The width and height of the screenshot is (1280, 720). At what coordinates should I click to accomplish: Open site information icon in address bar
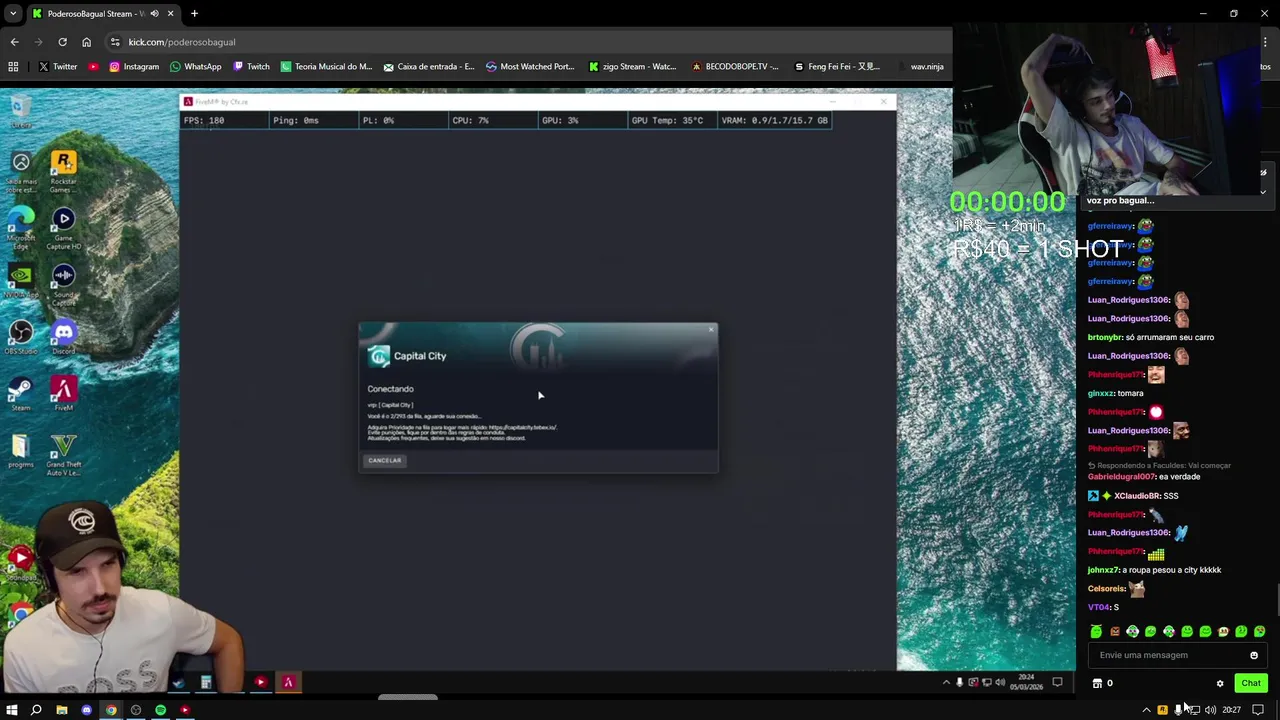[x=115, y=42]
